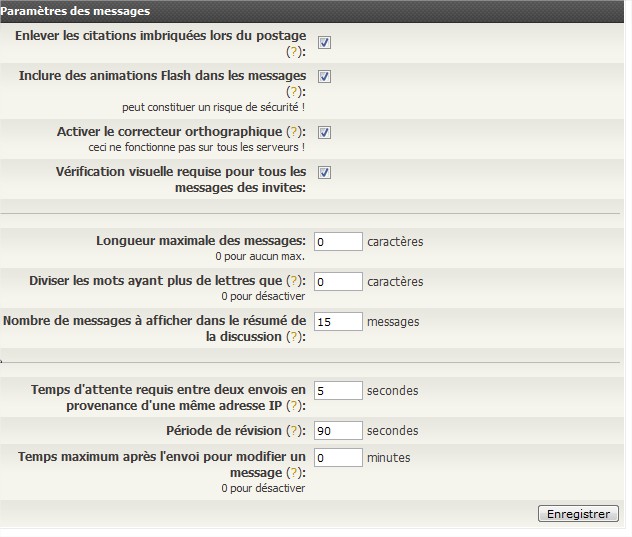The image size is (632, 537).
Task: Open help icon for citations imbriquées option
Action: click(x=294, y=52)
